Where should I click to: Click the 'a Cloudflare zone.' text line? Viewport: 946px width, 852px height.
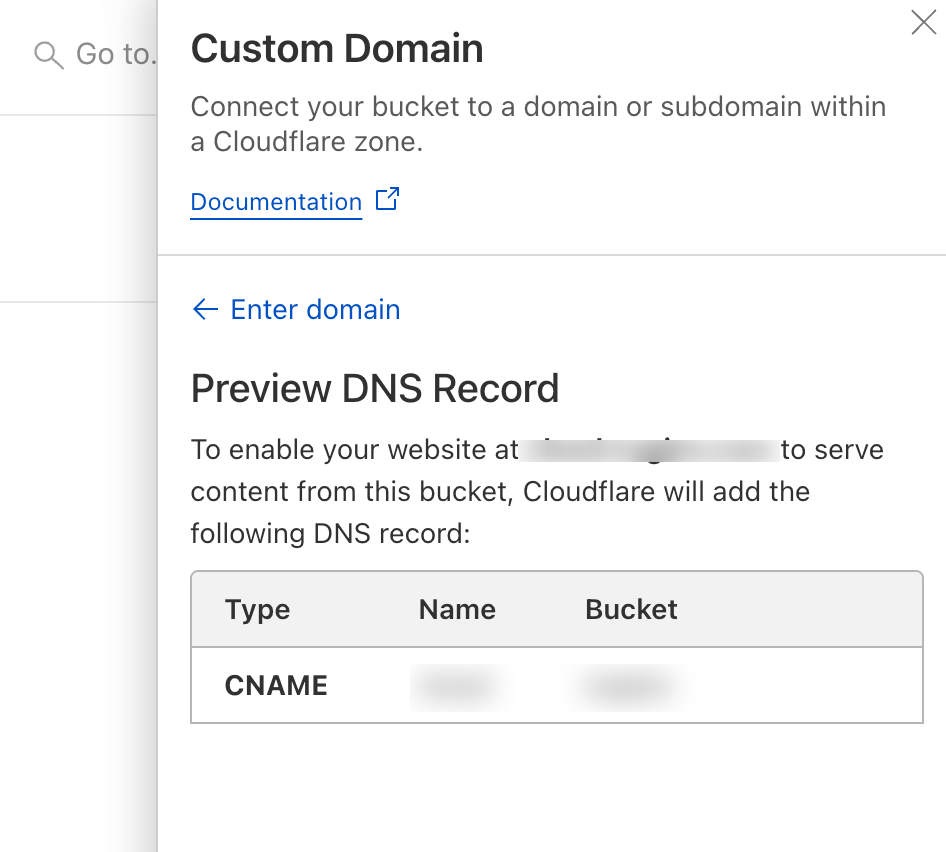(x=307, y=142)
